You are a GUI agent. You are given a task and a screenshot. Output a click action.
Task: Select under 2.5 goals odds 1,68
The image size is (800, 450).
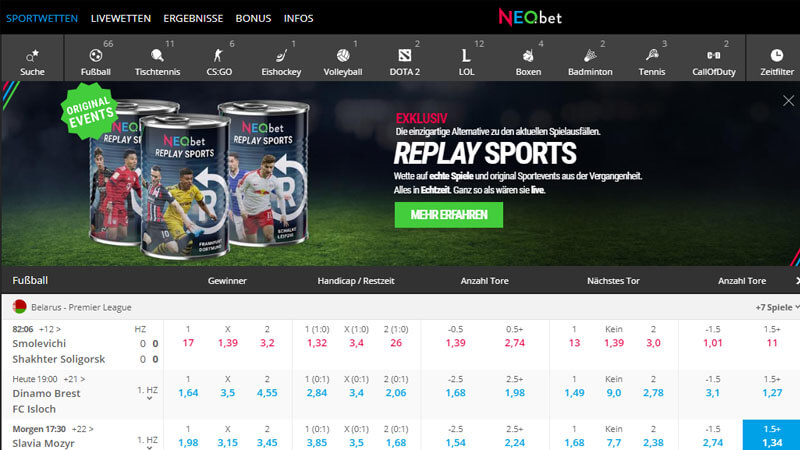tap(456, 393)
